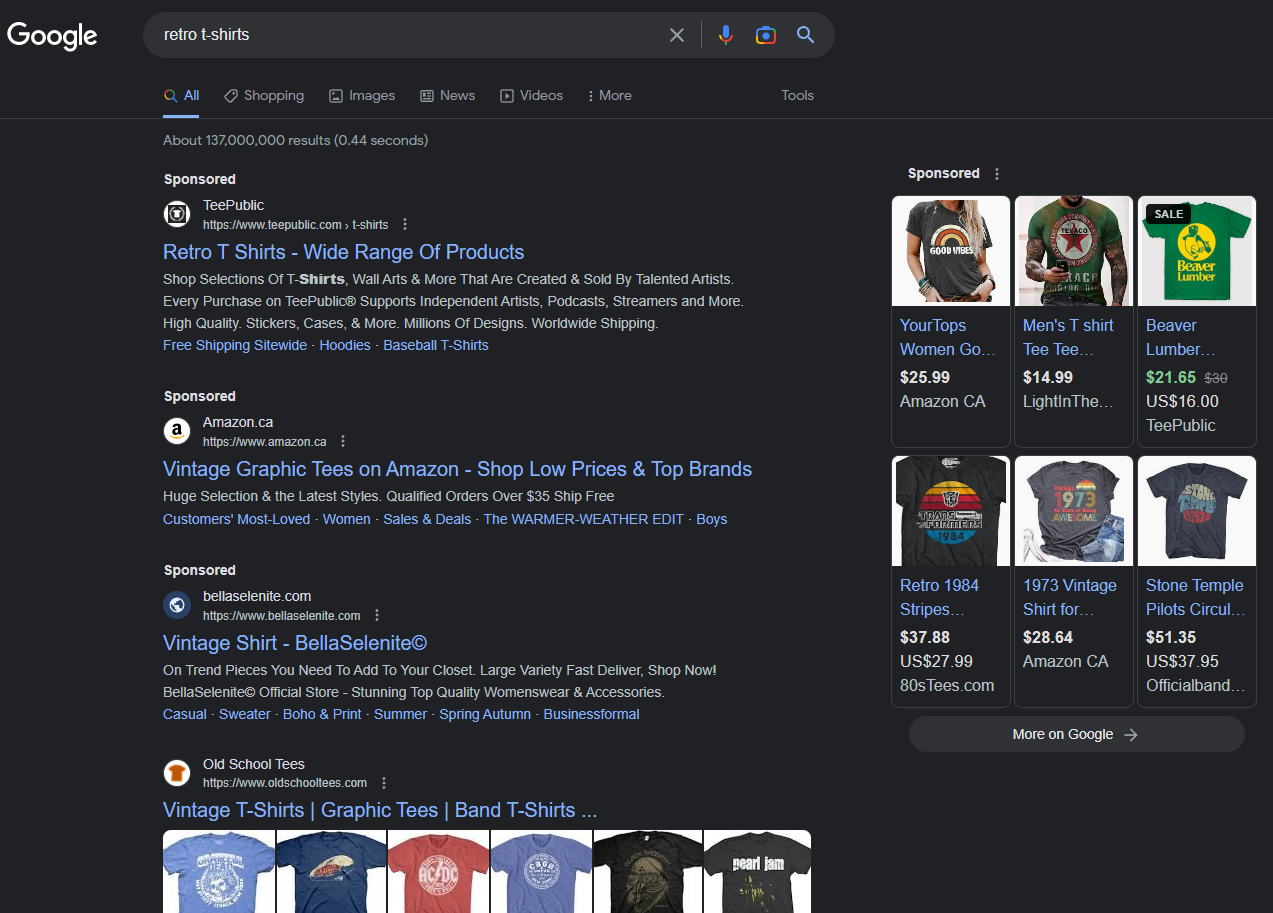
Task: Click the Amazon.ca favicon
Action: tap(176, 431)
